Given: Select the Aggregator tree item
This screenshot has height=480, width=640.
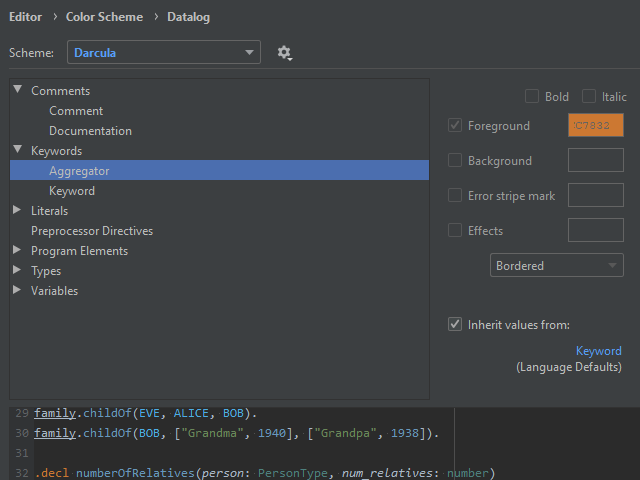Looking at the screenshot, I should 219,170.
